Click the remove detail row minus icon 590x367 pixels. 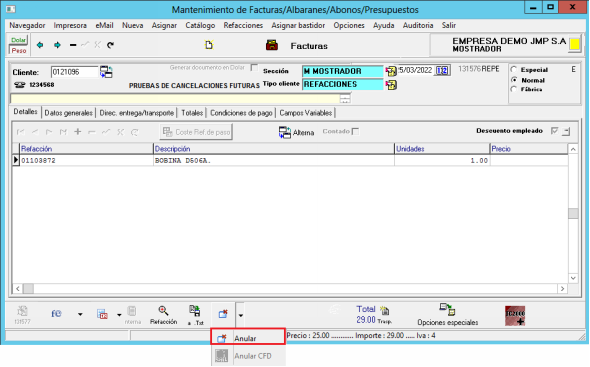click(91, 132)
